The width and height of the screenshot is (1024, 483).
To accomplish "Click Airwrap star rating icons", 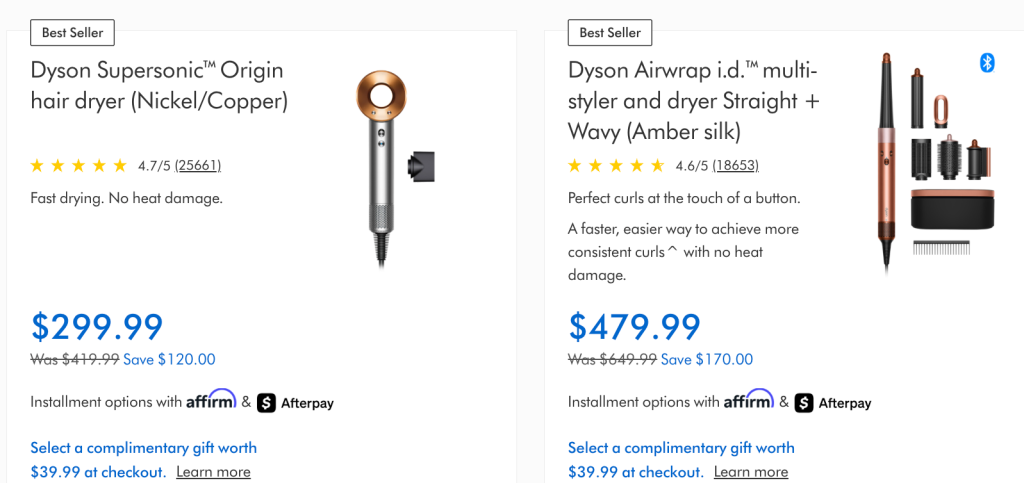I will click(x=616, y=166).
